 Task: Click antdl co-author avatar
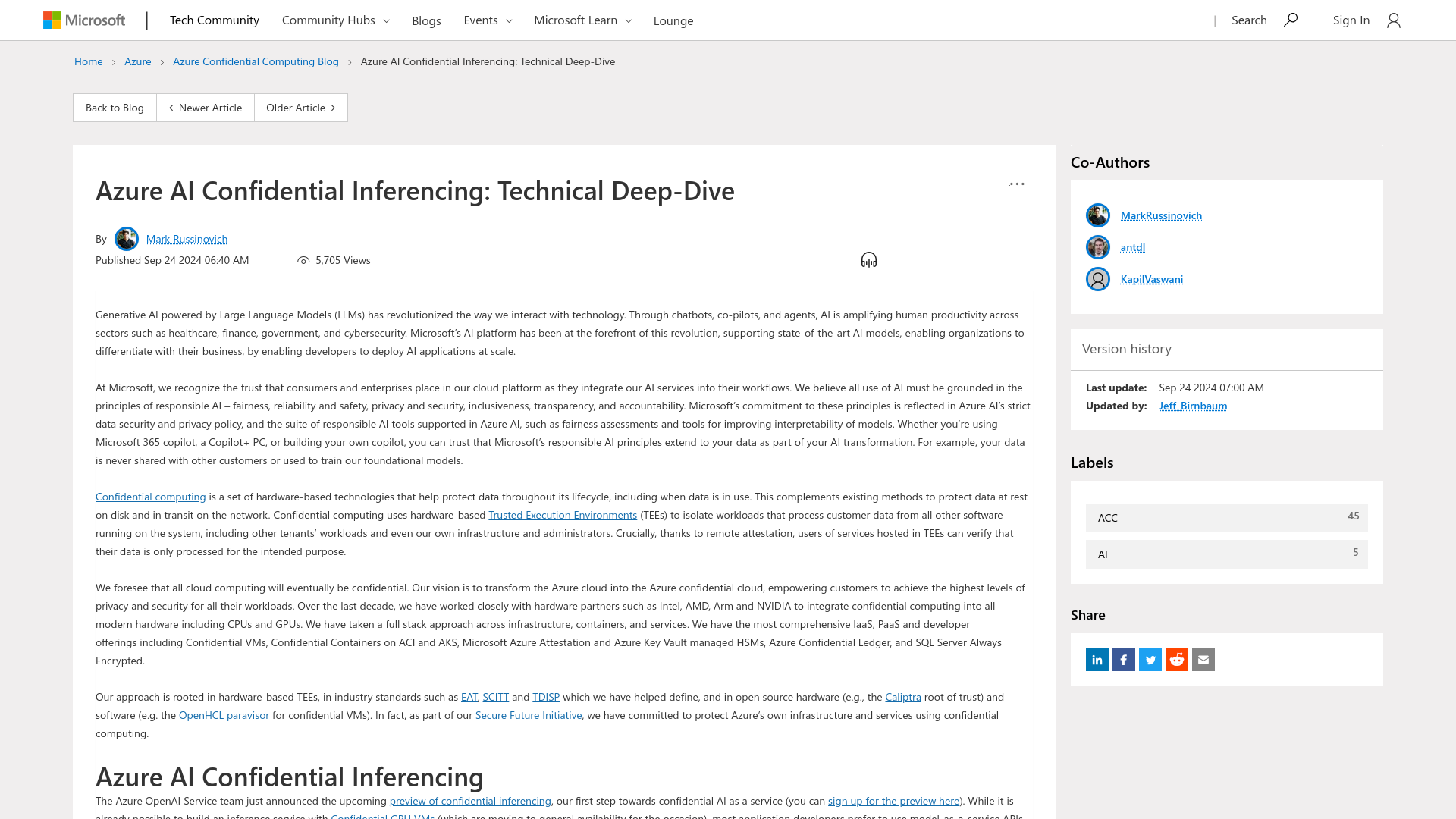[1098, 247]
